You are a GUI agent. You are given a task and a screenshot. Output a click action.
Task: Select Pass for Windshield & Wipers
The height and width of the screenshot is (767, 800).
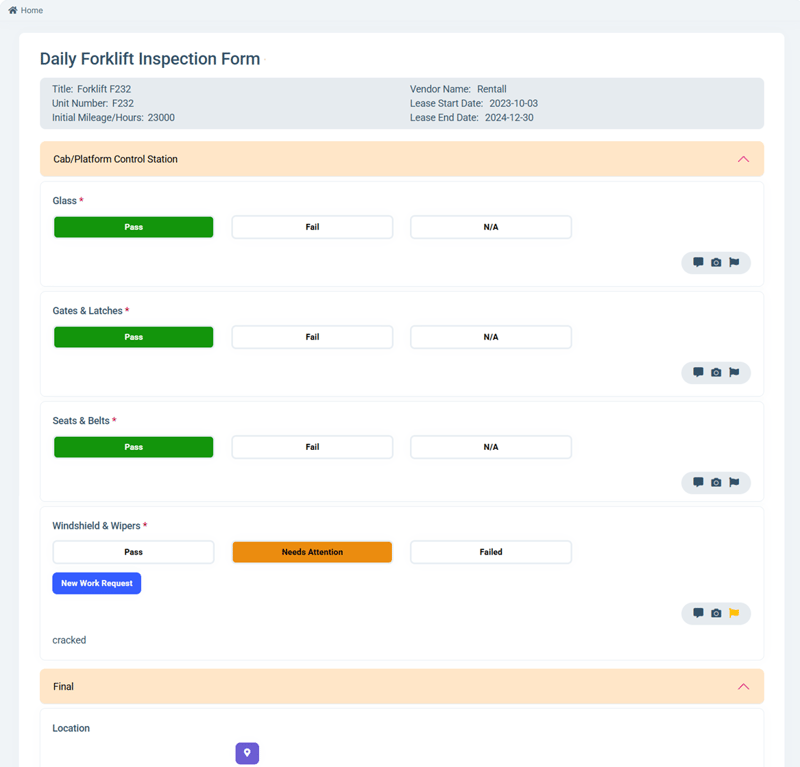click(x=133, y=552)
